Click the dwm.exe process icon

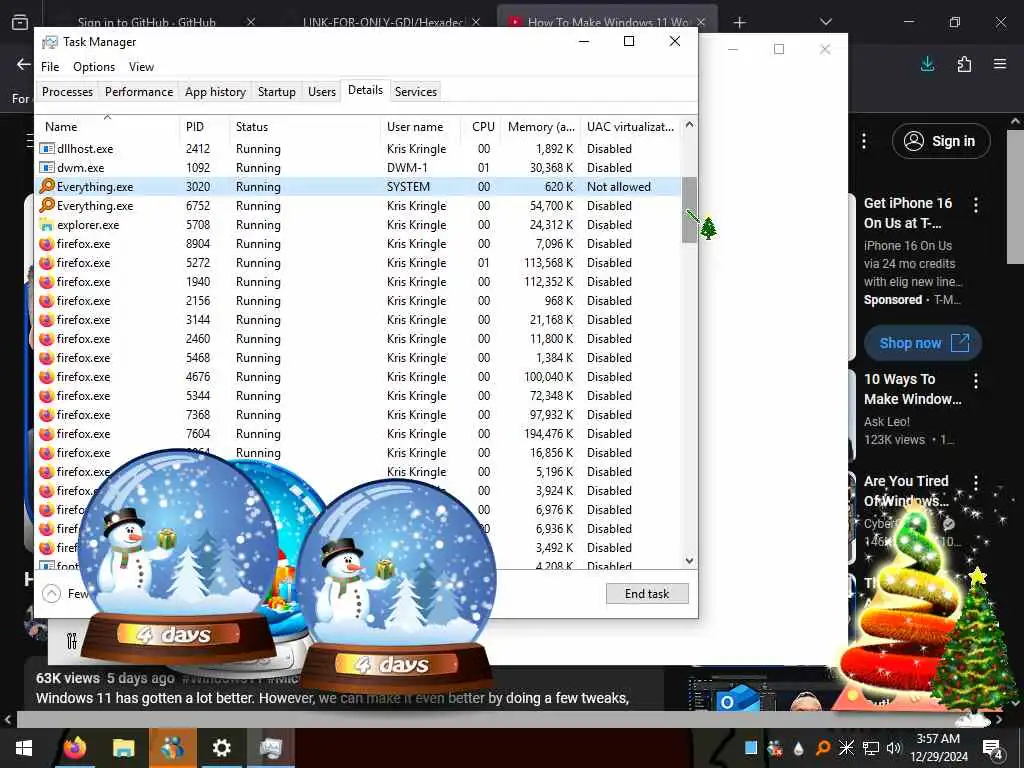[46, 168]
